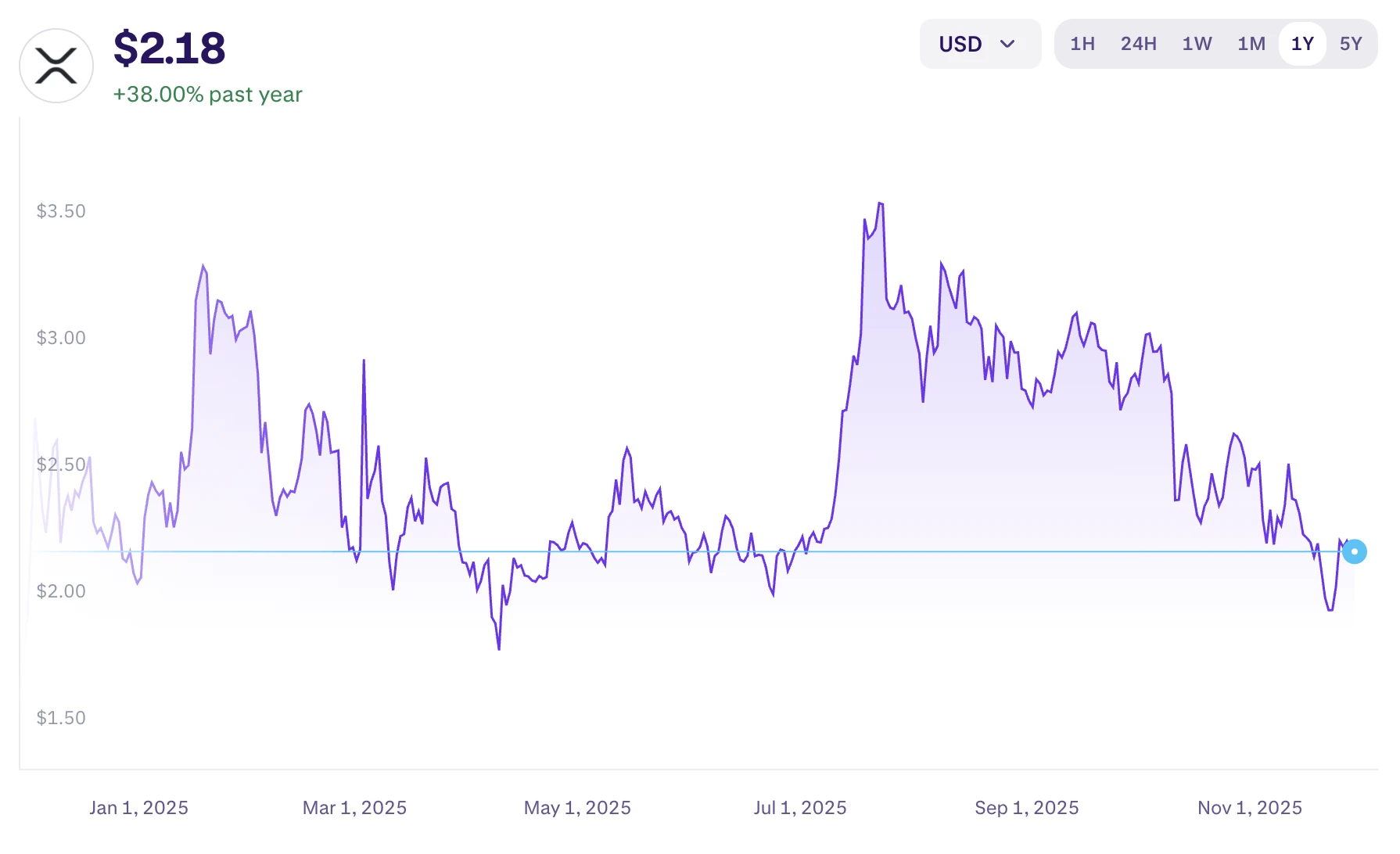
Task: Click the +38.00% past year label
Action: coord(207,94)
